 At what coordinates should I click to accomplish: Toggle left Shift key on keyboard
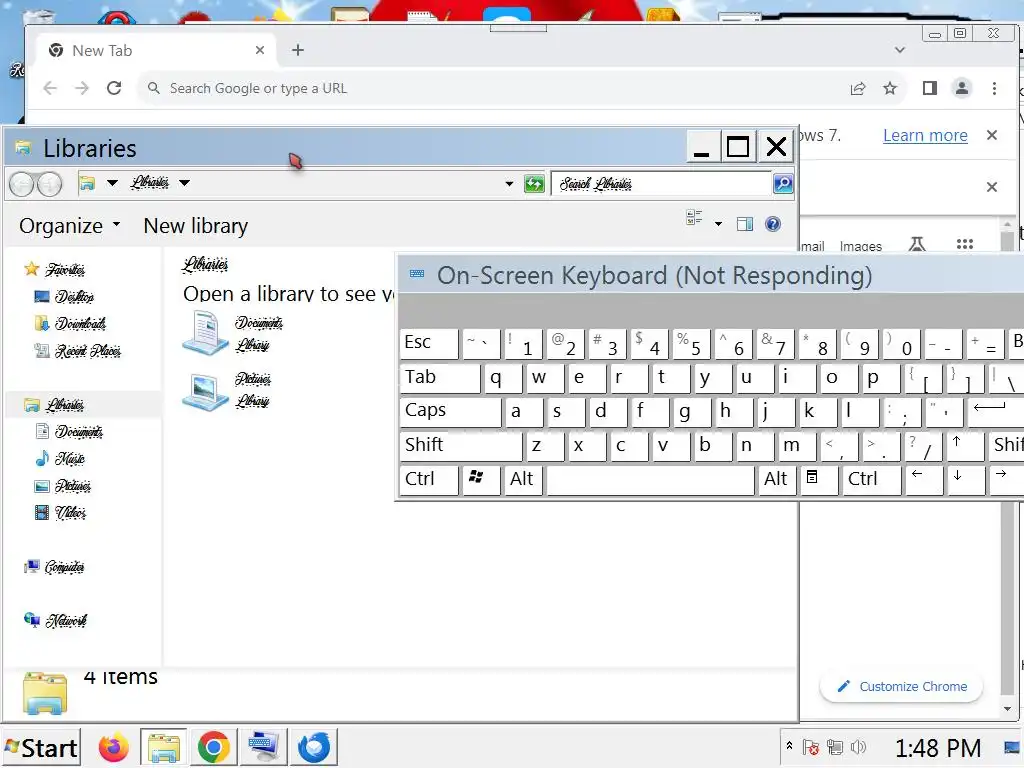click(460, 446)
